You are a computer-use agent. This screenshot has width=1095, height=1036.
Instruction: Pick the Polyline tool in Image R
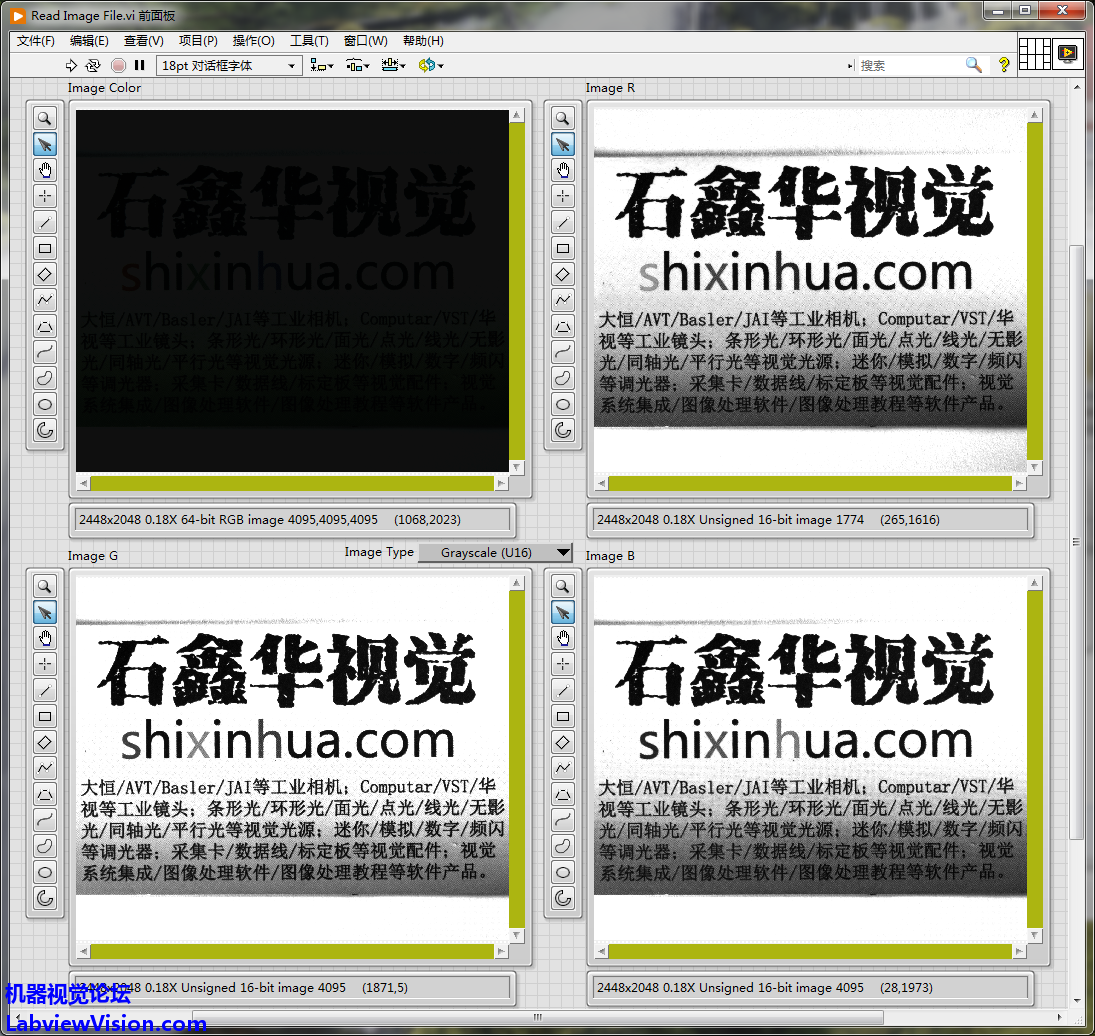[563, 300]
